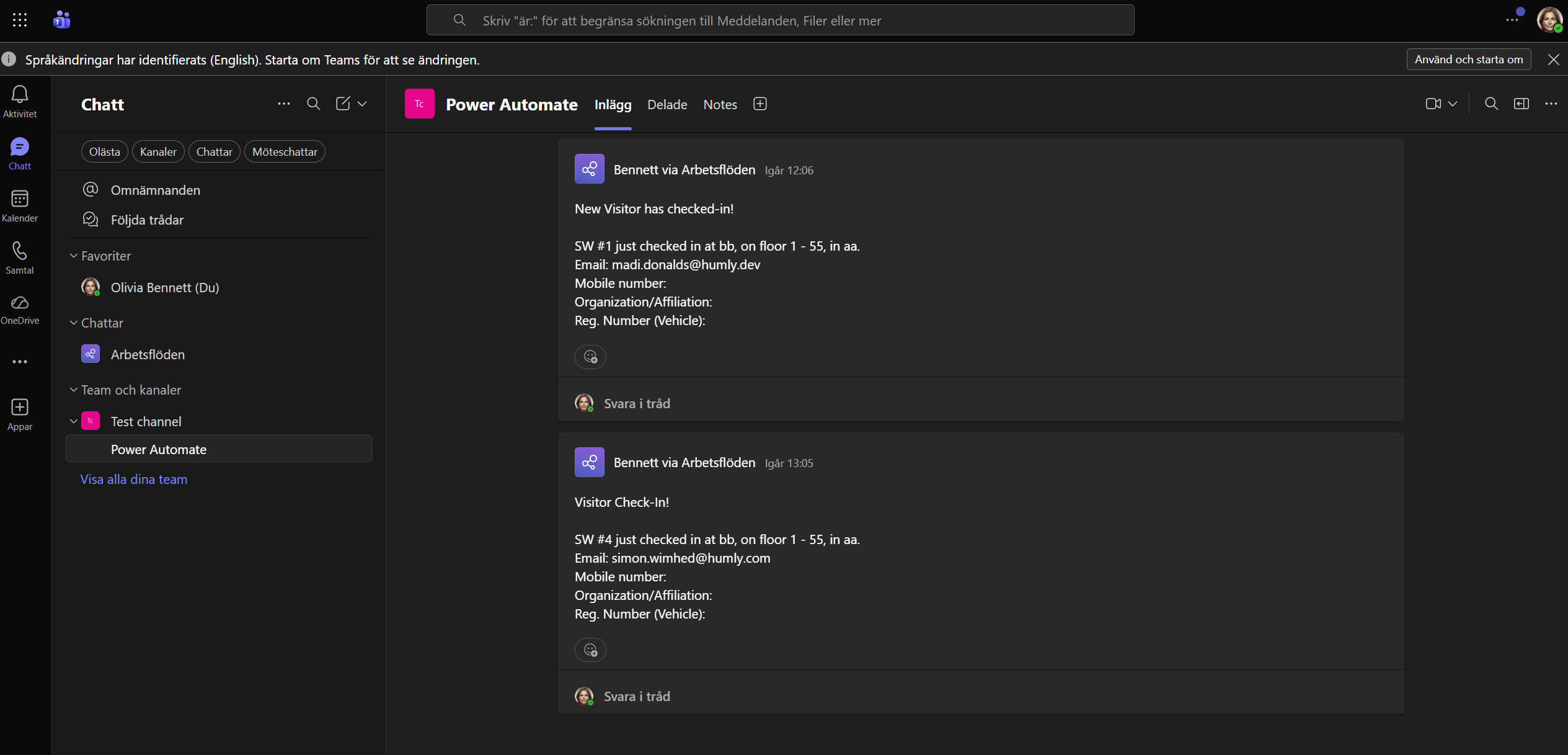
Task: Collapse the Test channel team
Action: (x=74, y=421)
